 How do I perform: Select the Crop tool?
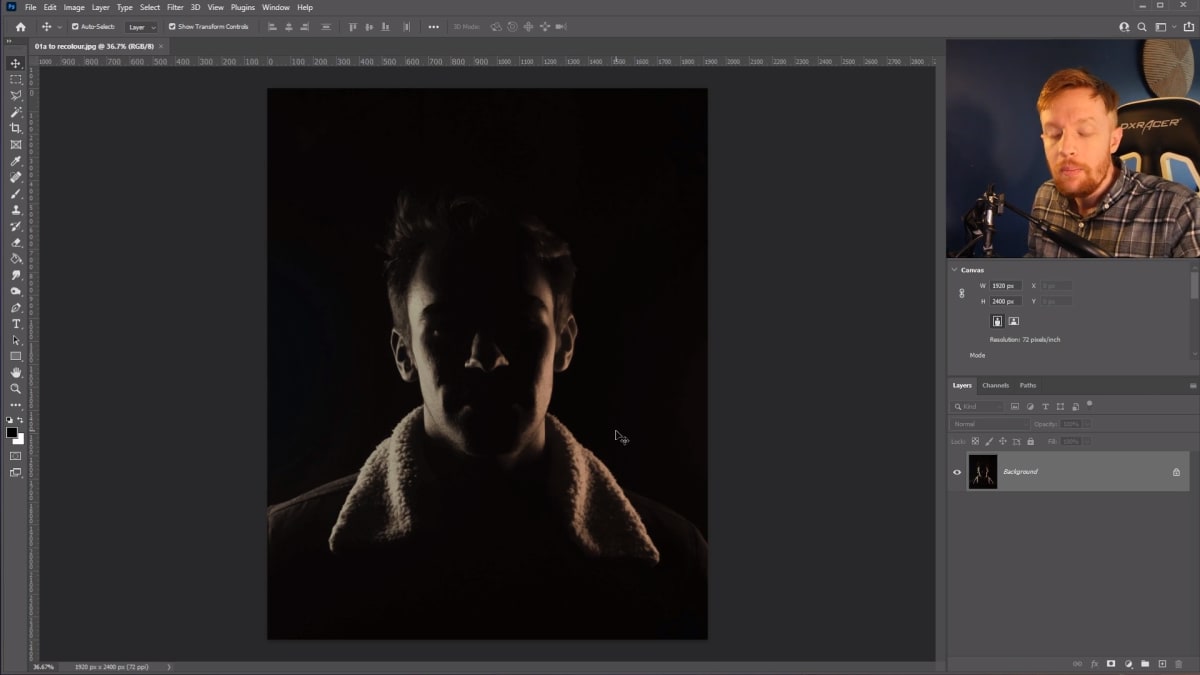[15, 128]
